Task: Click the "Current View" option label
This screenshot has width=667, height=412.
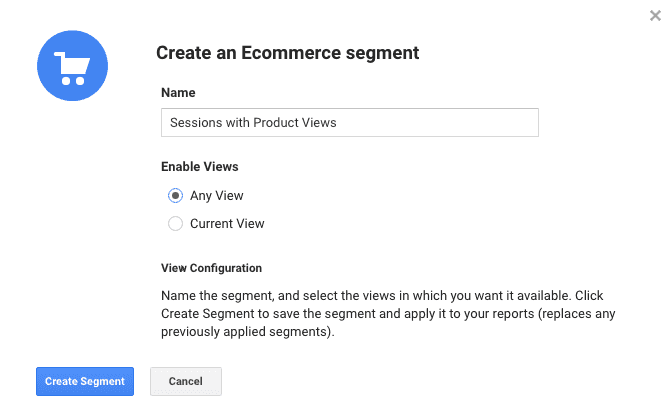Action: click(227, 224)
